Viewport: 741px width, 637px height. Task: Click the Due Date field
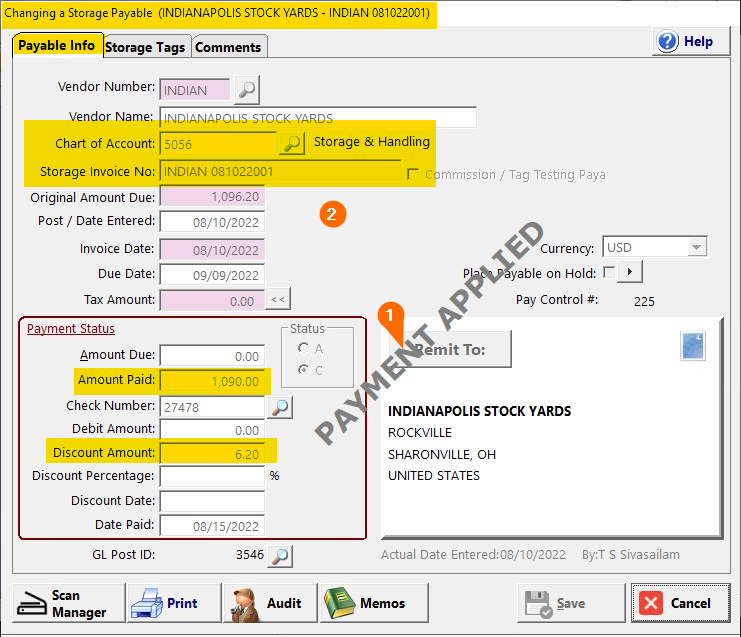[212, 275]
